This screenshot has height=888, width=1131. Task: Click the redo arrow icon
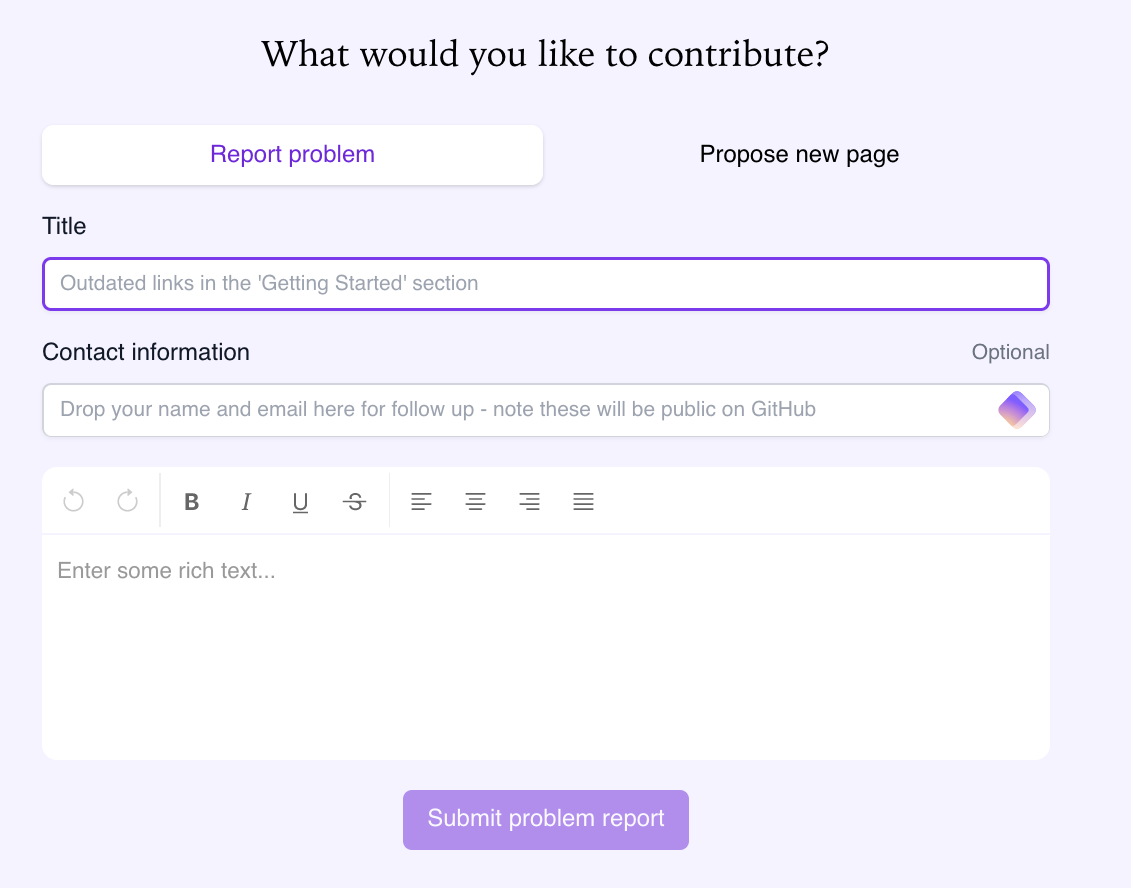point(127,501)
